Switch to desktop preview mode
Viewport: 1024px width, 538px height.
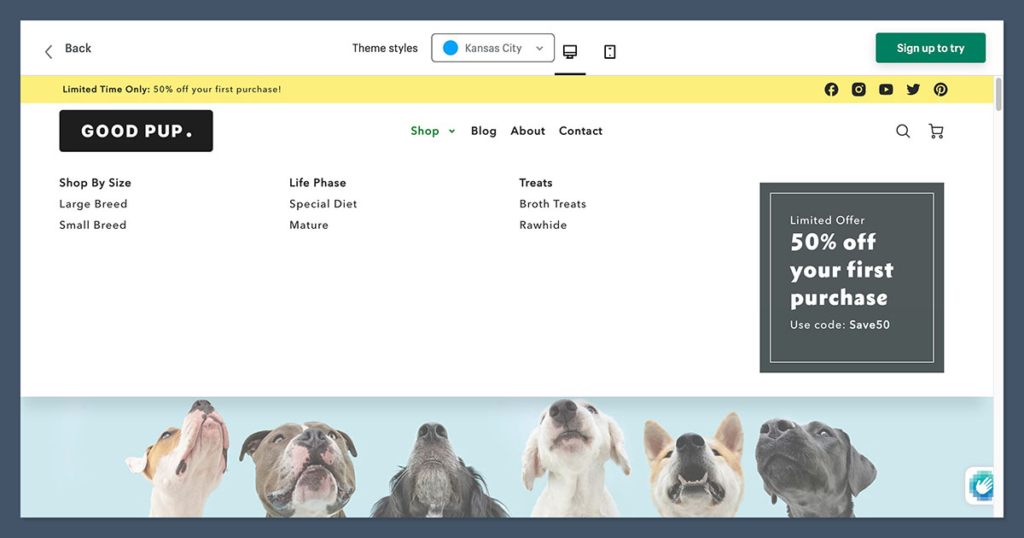tap(570, 51)
